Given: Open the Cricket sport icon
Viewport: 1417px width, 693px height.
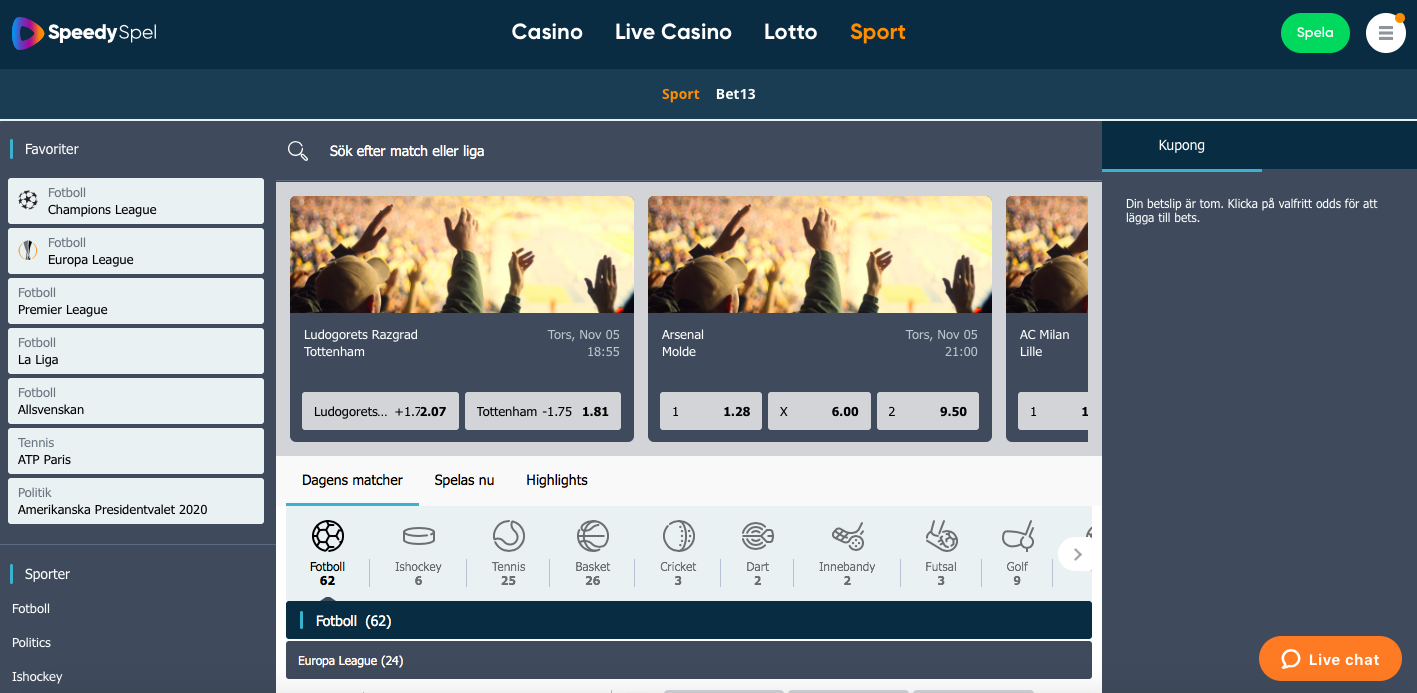Looking at the screenshot, I should pyautogui.click(x=677, y=535).
